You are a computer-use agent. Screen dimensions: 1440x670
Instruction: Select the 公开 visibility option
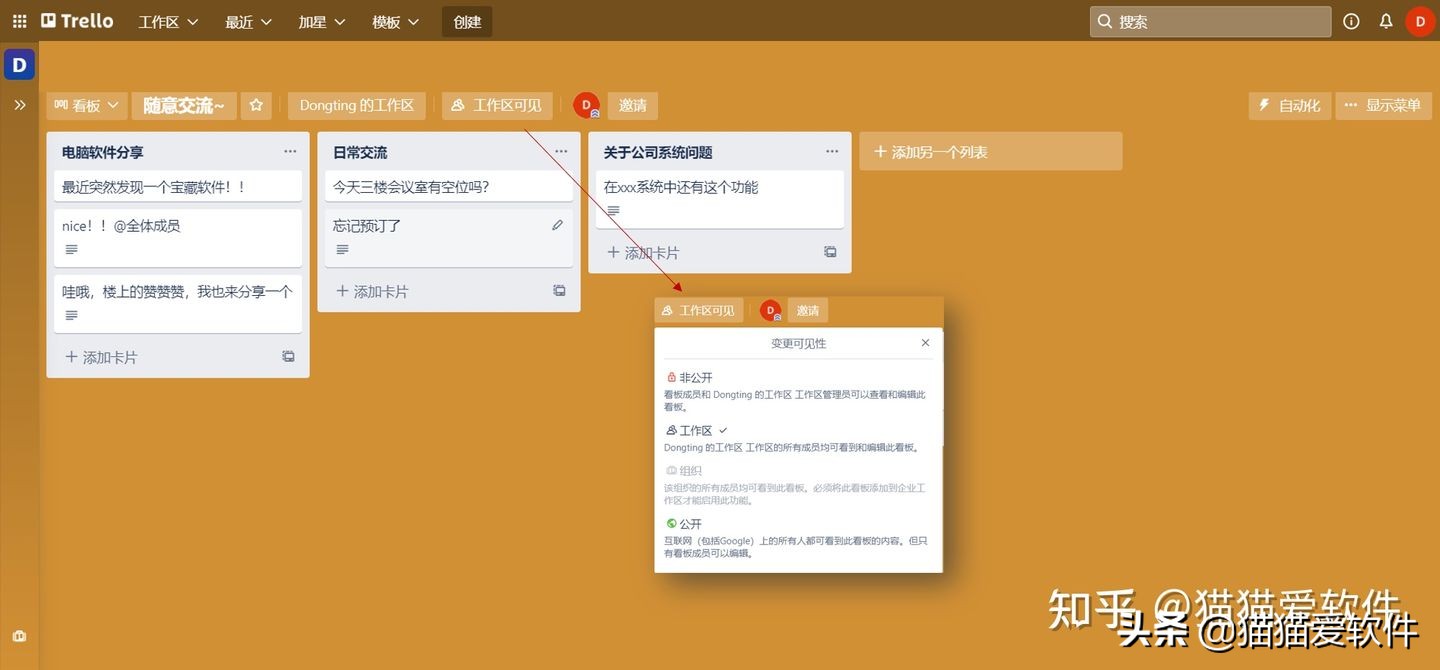click(690, 523)
